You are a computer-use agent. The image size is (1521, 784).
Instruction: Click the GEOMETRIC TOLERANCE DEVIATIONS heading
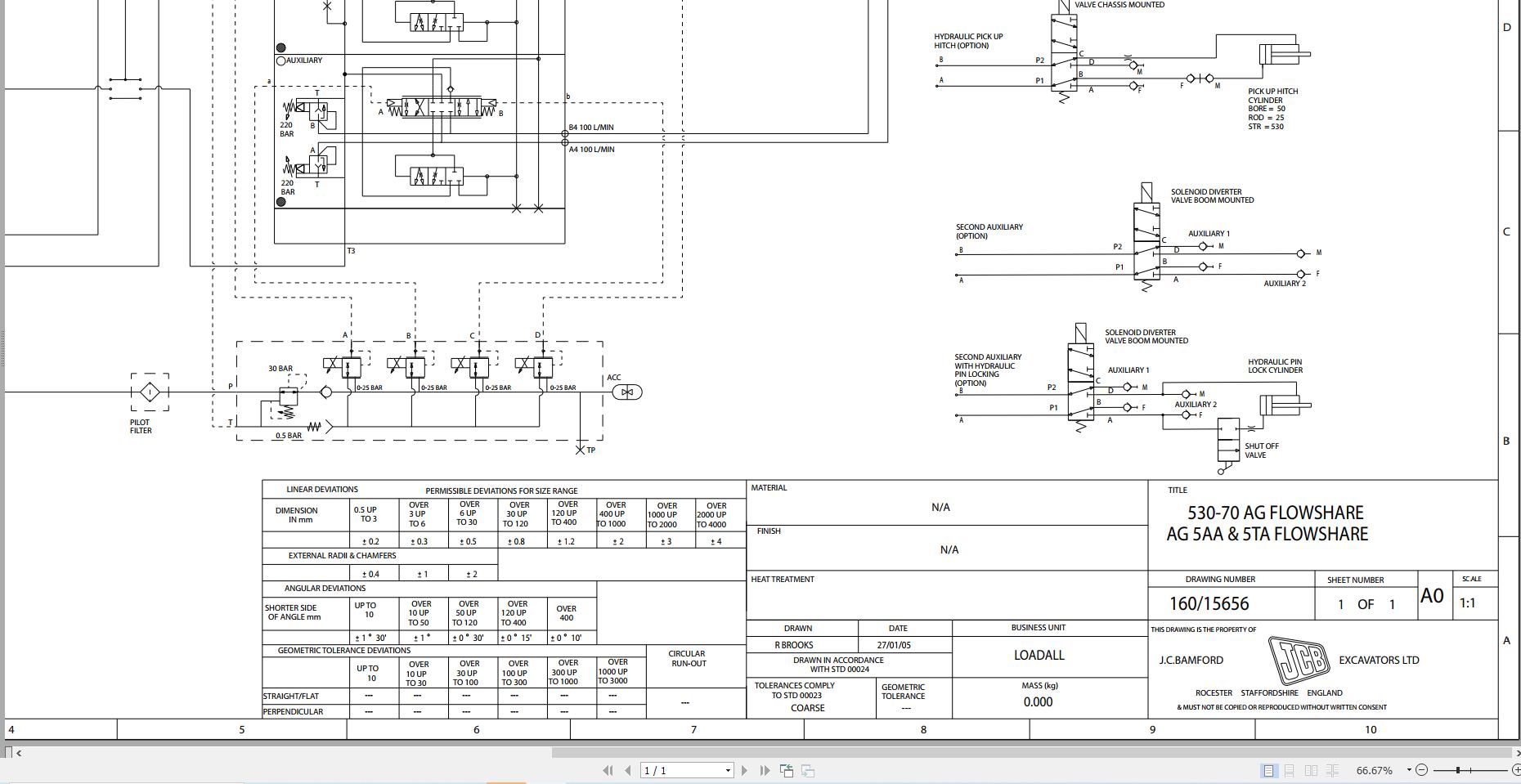[343, 651]
